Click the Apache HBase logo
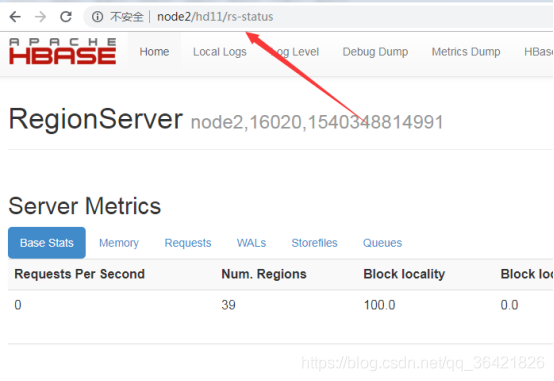Viewport: 554px width, 381px height. pyautogui.click(x=63, y=51)
